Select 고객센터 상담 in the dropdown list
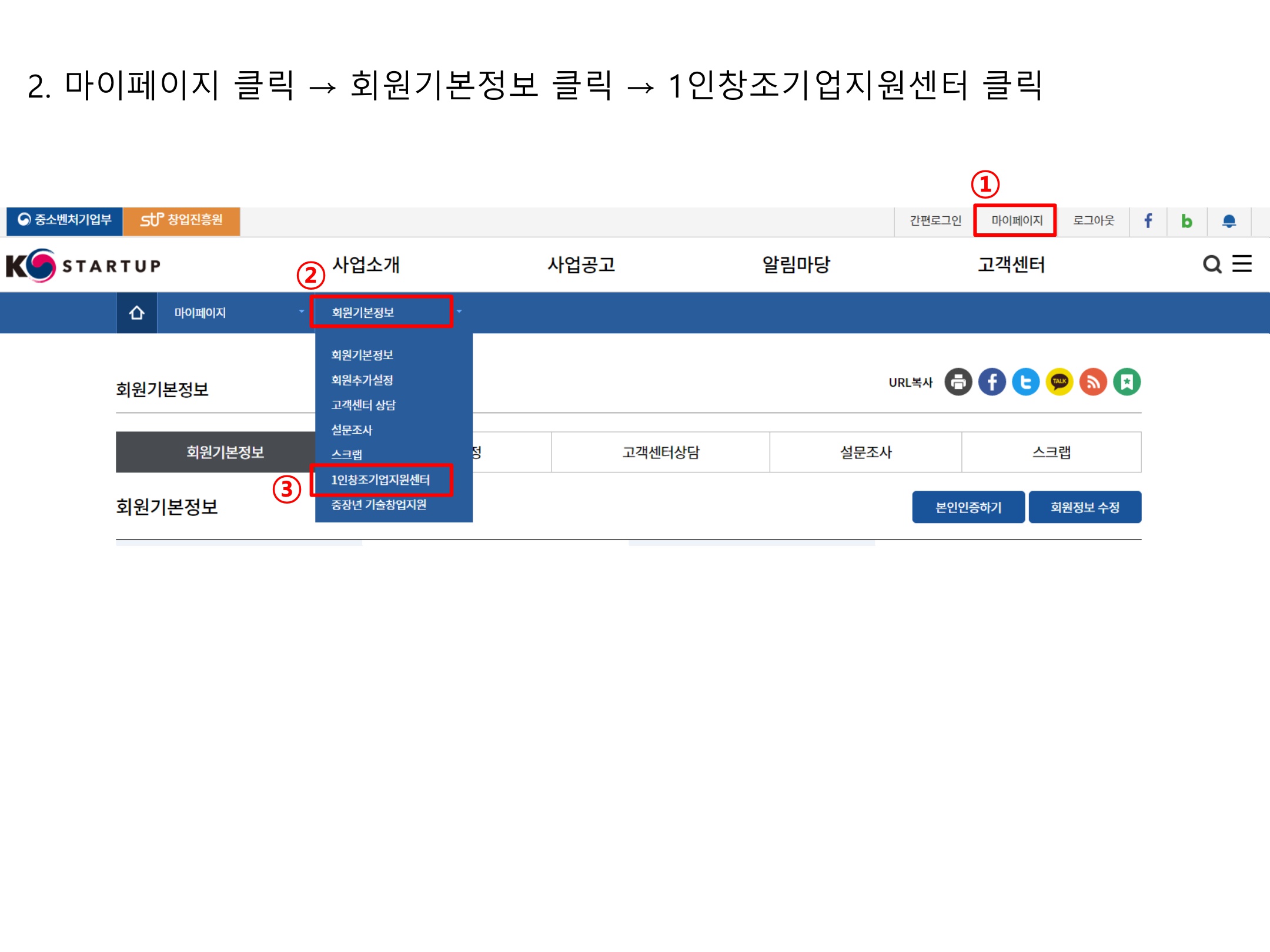Screen dimensions: 1270x952 (x=363, y=405)
